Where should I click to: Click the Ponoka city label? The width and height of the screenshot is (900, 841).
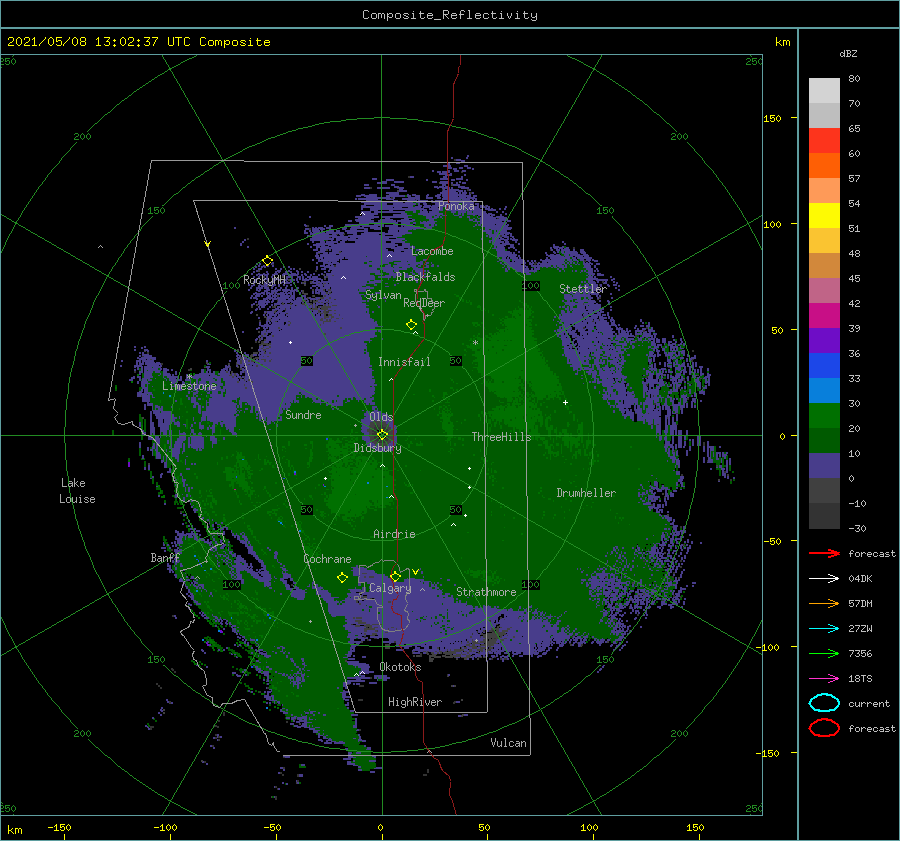456,206
